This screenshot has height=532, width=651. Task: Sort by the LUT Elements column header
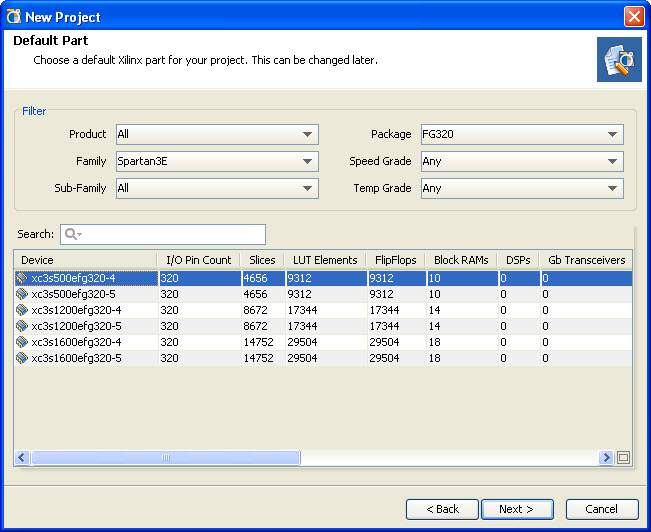tap(325, 260)
